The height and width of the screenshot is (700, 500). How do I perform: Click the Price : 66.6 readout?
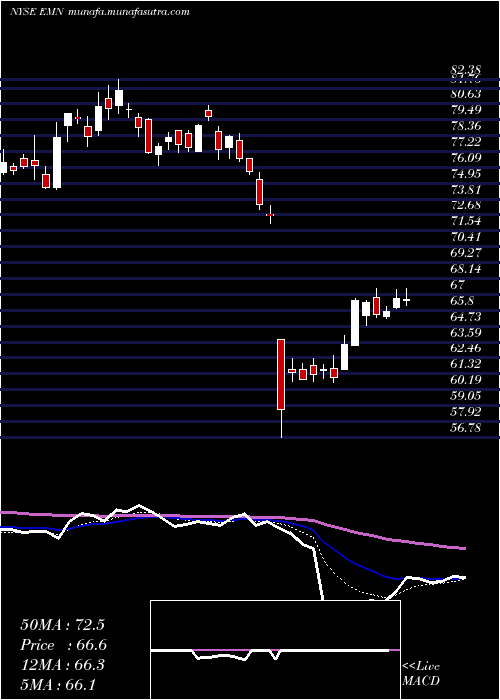(63, 645)
